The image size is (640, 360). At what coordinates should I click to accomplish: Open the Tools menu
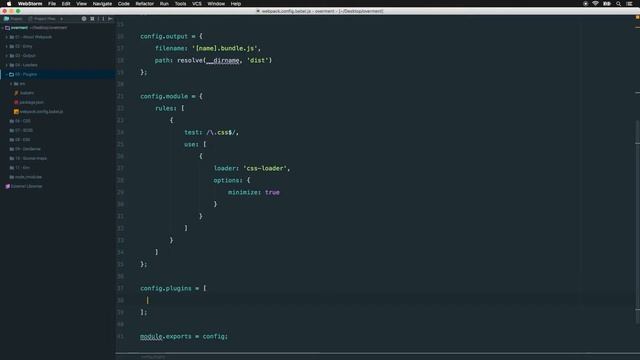(x=180, y=4)
